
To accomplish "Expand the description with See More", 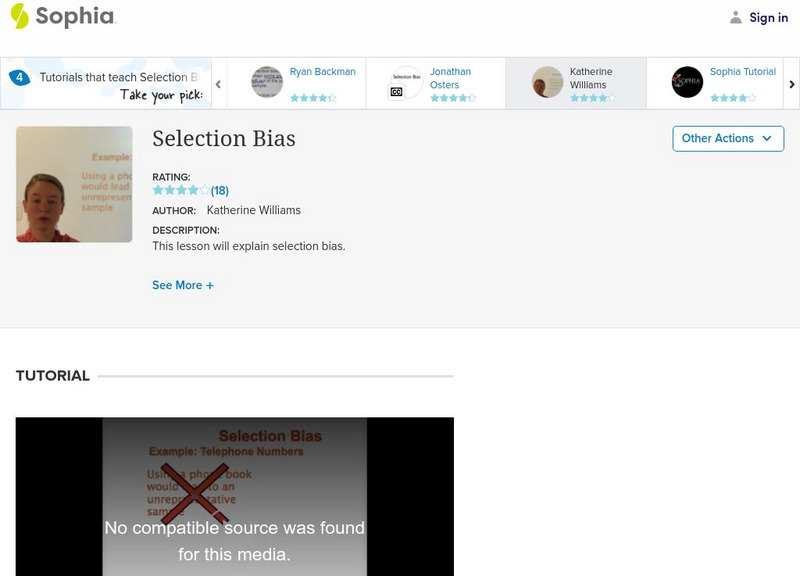I will pos(181,283).
